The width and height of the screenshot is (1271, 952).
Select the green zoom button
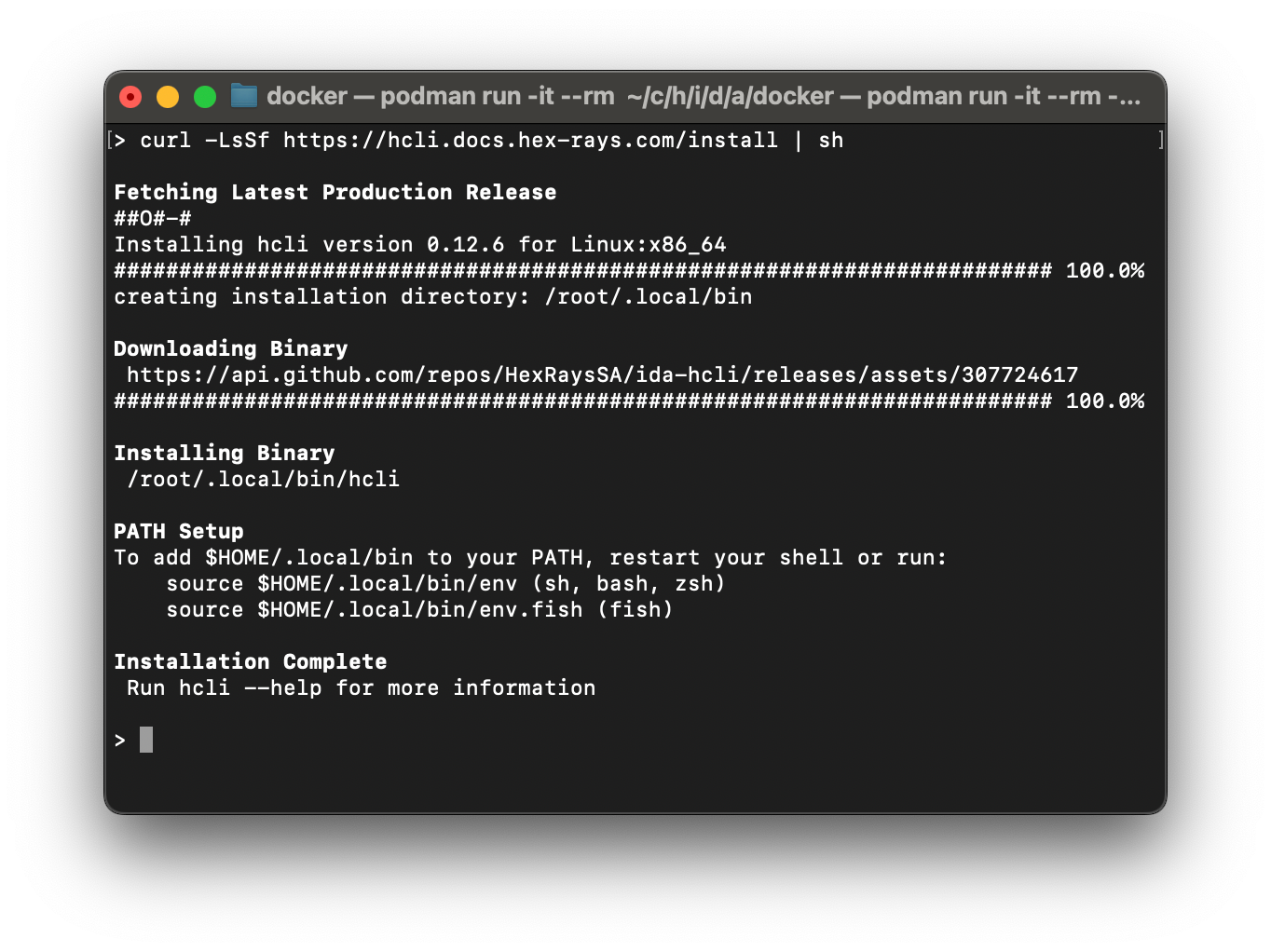[x=205, y=96]
